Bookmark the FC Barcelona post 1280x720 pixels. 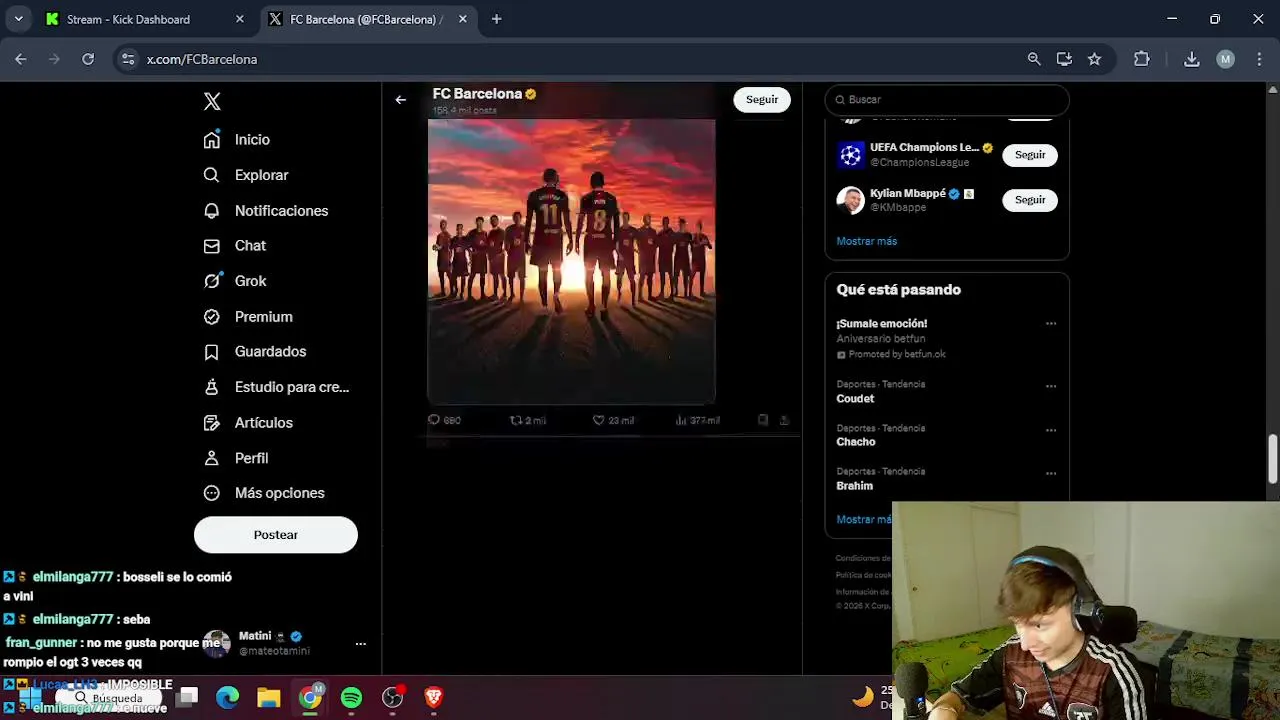click(x=763, y=421)
